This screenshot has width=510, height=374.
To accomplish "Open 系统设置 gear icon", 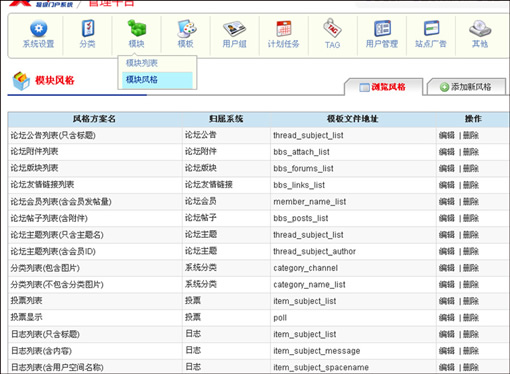I will click(x=38, y=29).
